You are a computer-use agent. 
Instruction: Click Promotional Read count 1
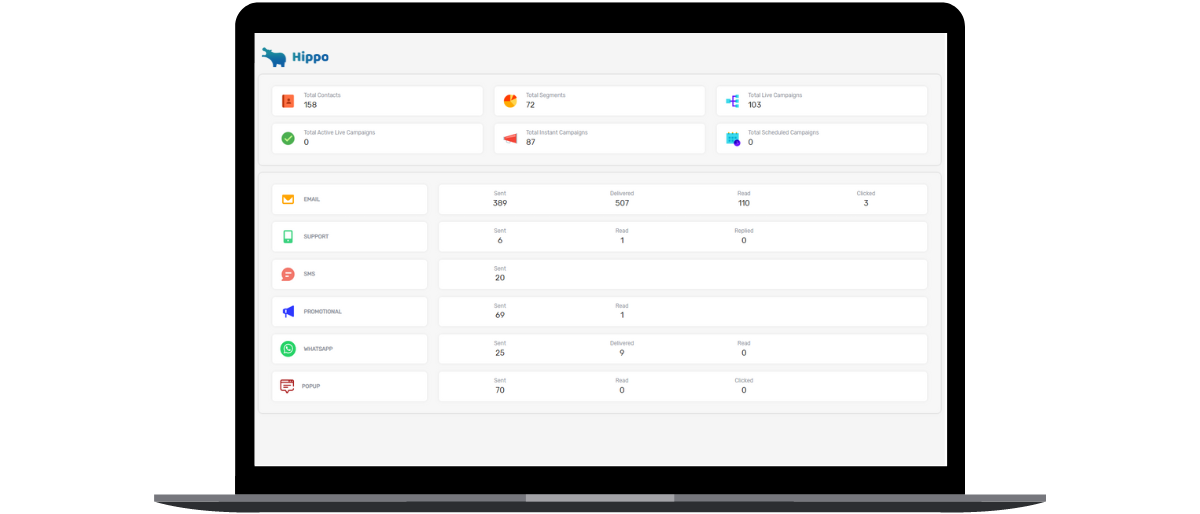pyautogui.click(x=622, y=315)
